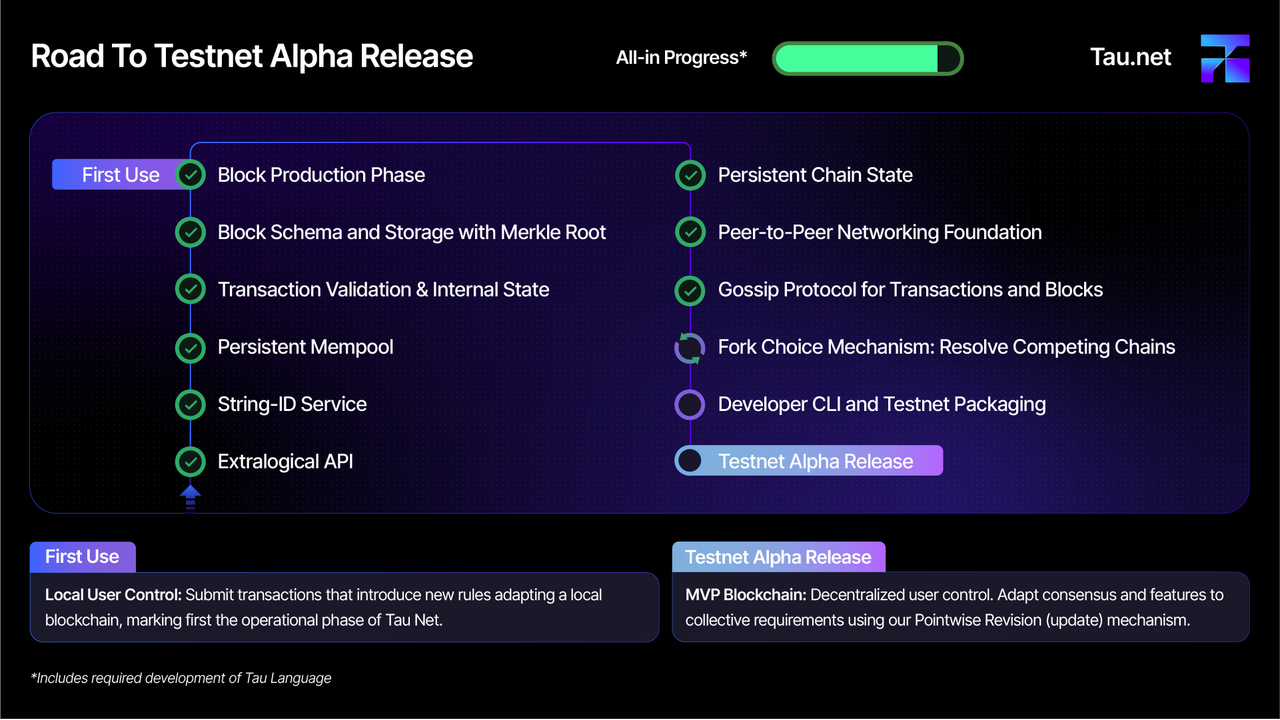The width and height of the screenshot is (1280, 720).
Task: Click the Local User Control description box
Action: coord(344,607)
